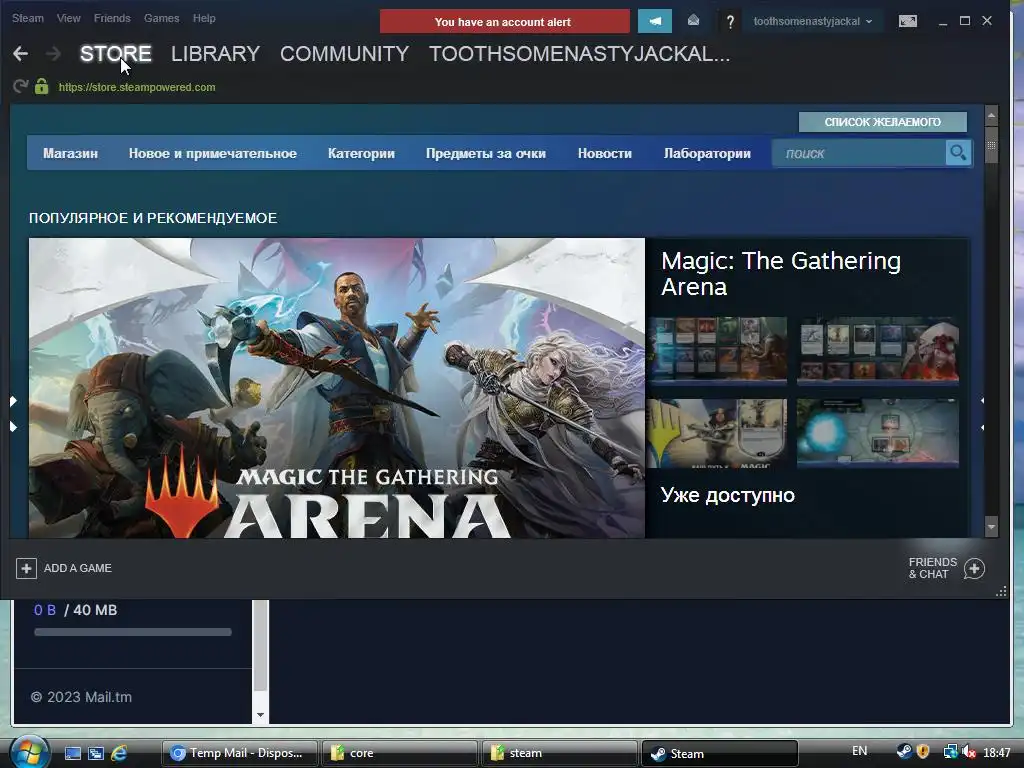Screen dimensions: 1024x768
Task: Click the EN language indicator
Action: coord(859,751)
